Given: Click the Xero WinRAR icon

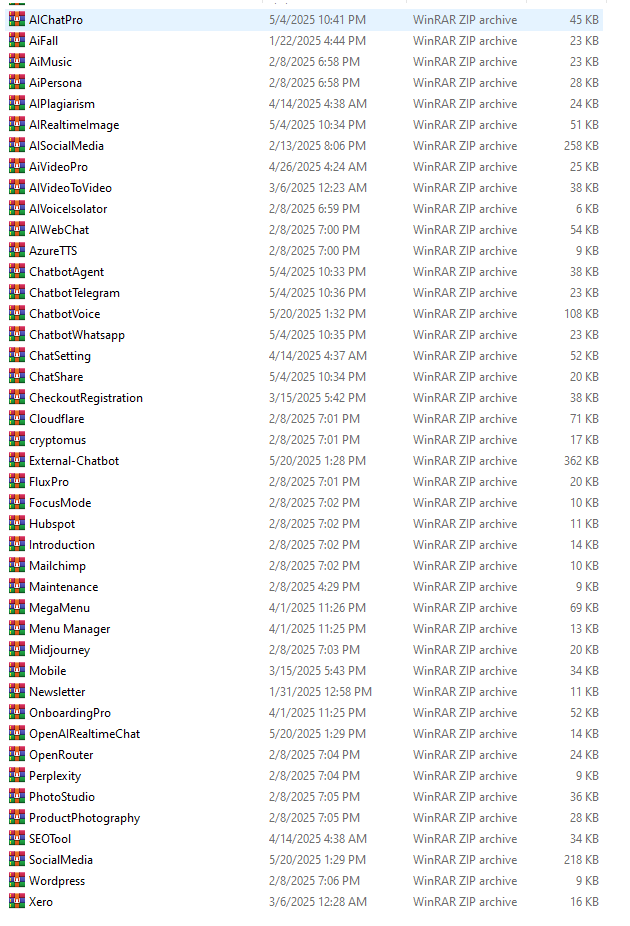Looking at the screenshot, I should coord(17,902).
